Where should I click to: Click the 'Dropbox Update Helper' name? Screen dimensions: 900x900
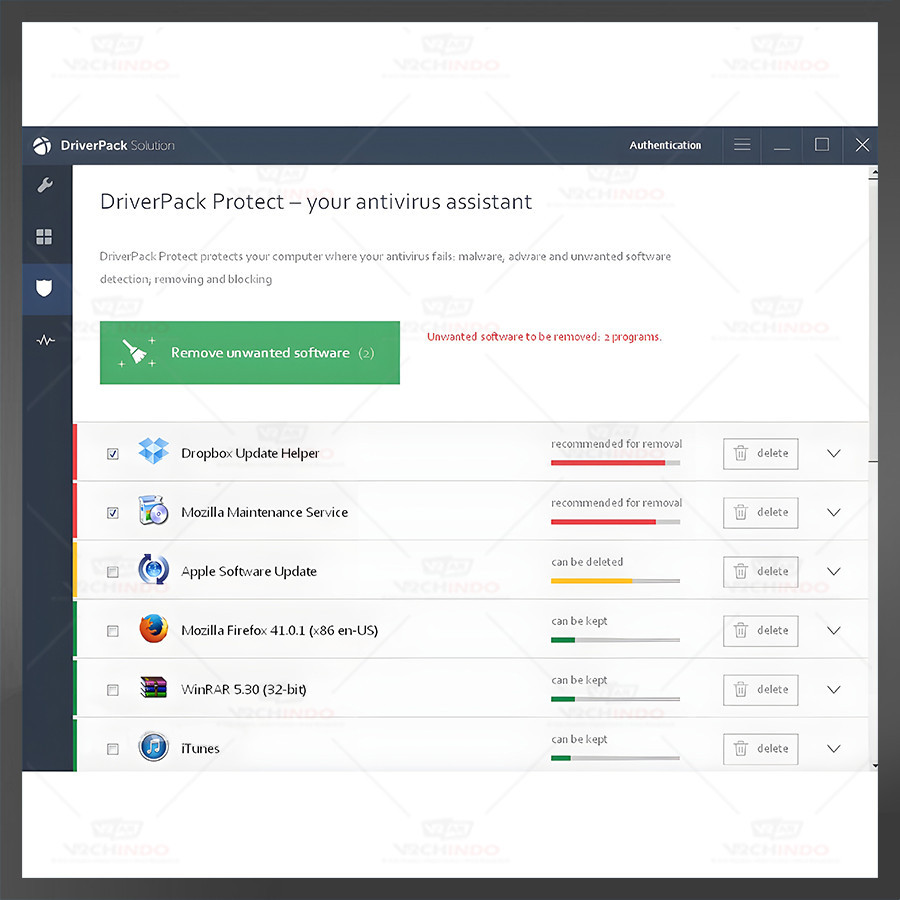[x=250, y=453]
